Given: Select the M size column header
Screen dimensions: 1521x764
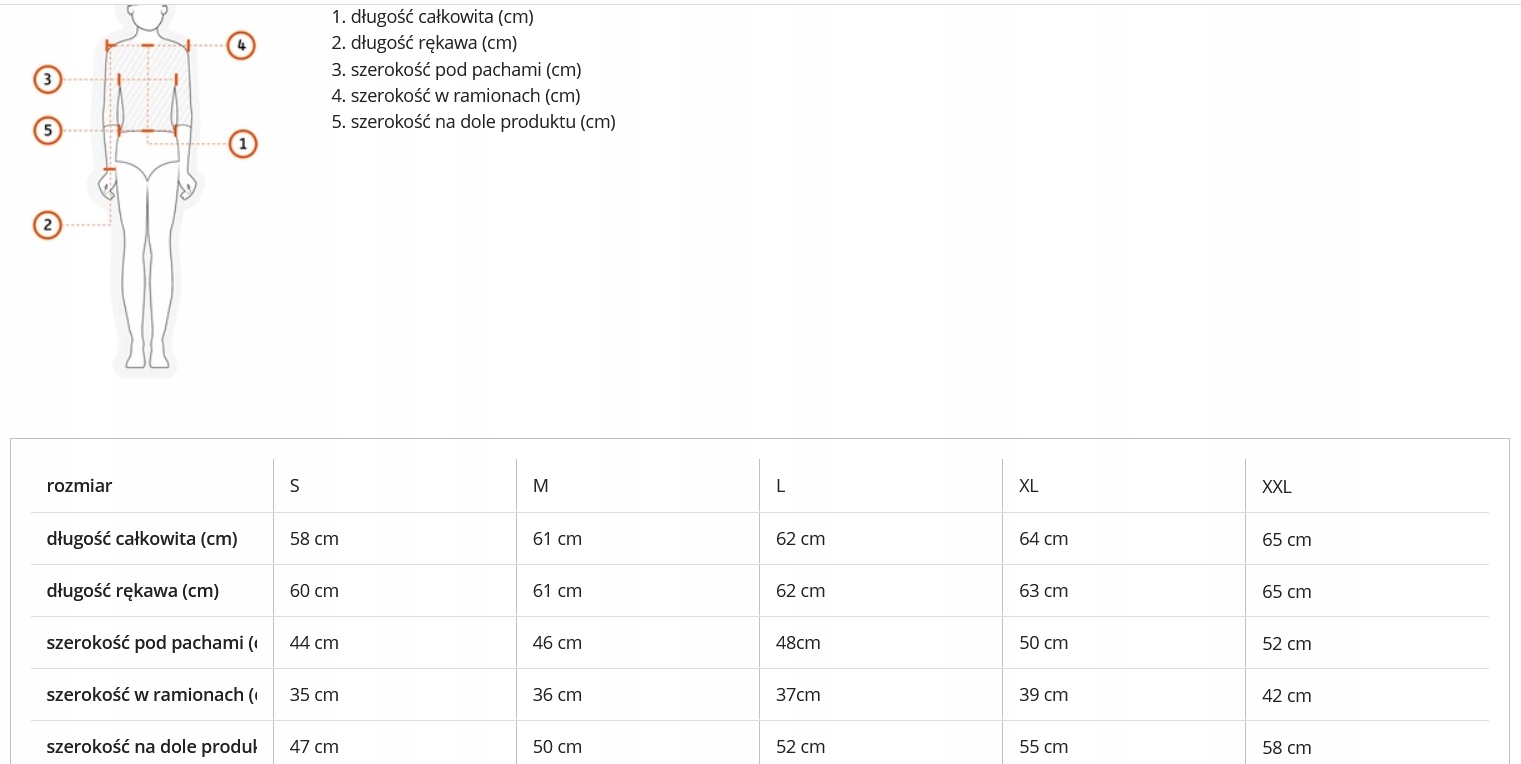Looking at the screenshot, I should 541,486.
